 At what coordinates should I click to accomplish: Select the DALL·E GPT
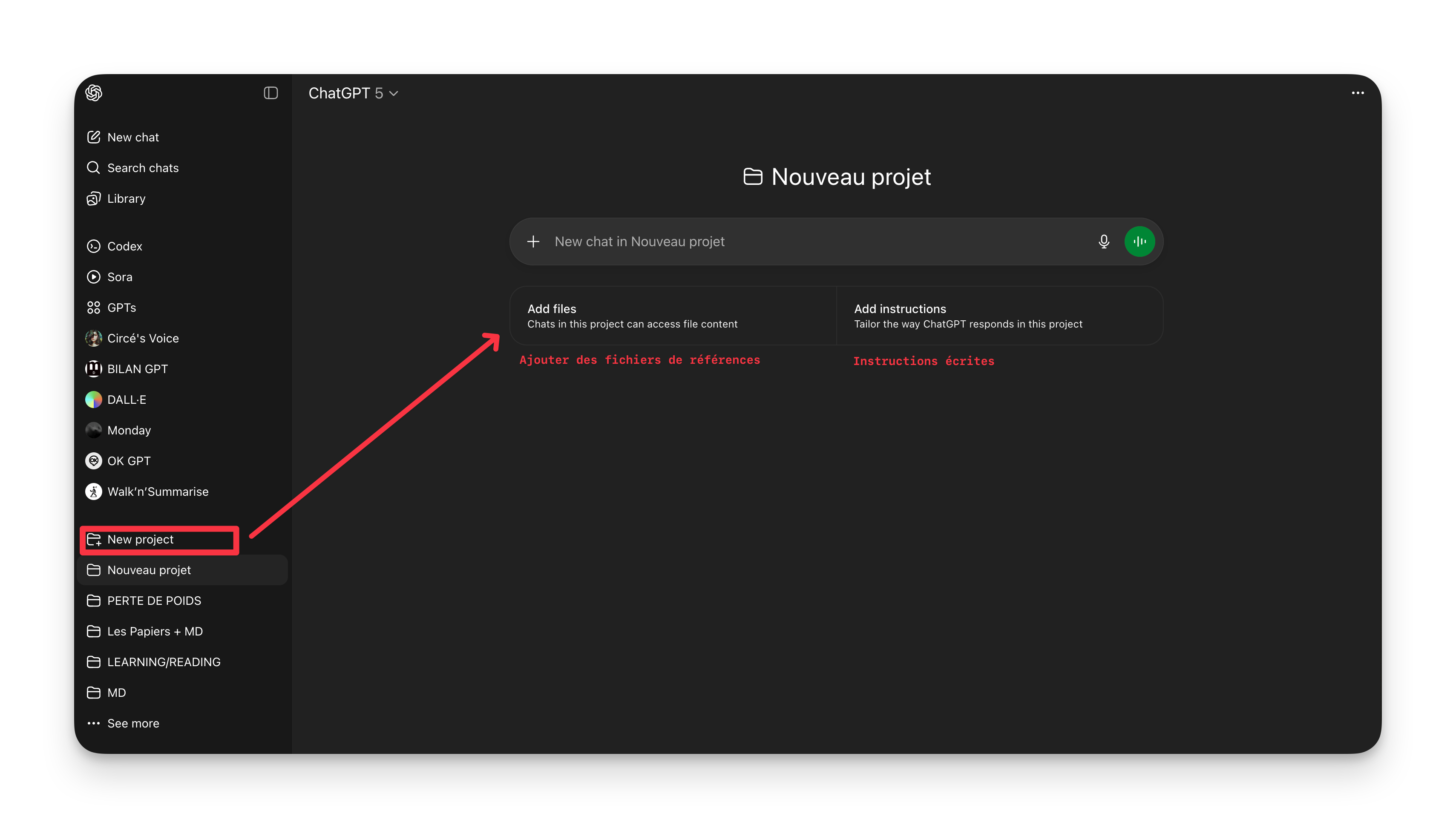(126, 400)
